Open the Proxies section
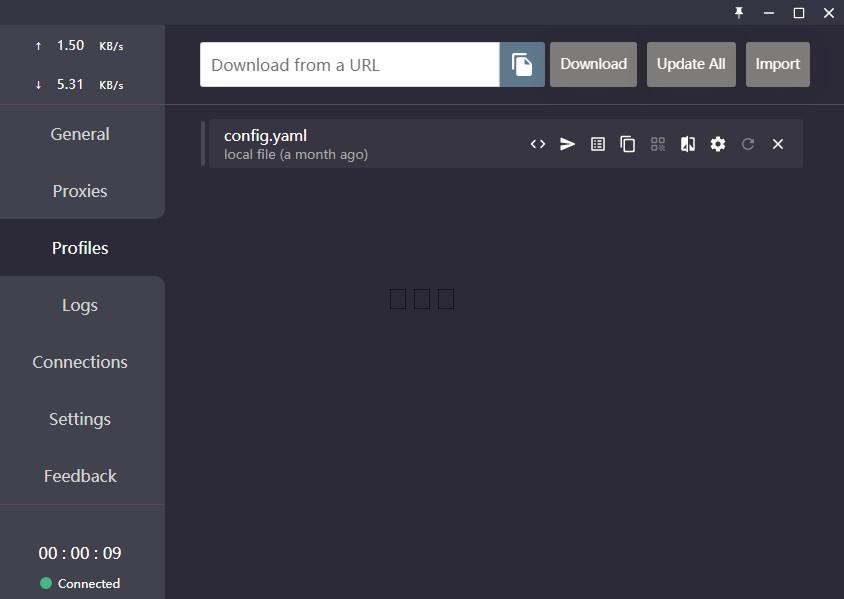This screenshot has height=599, width=844. [80, 191]
